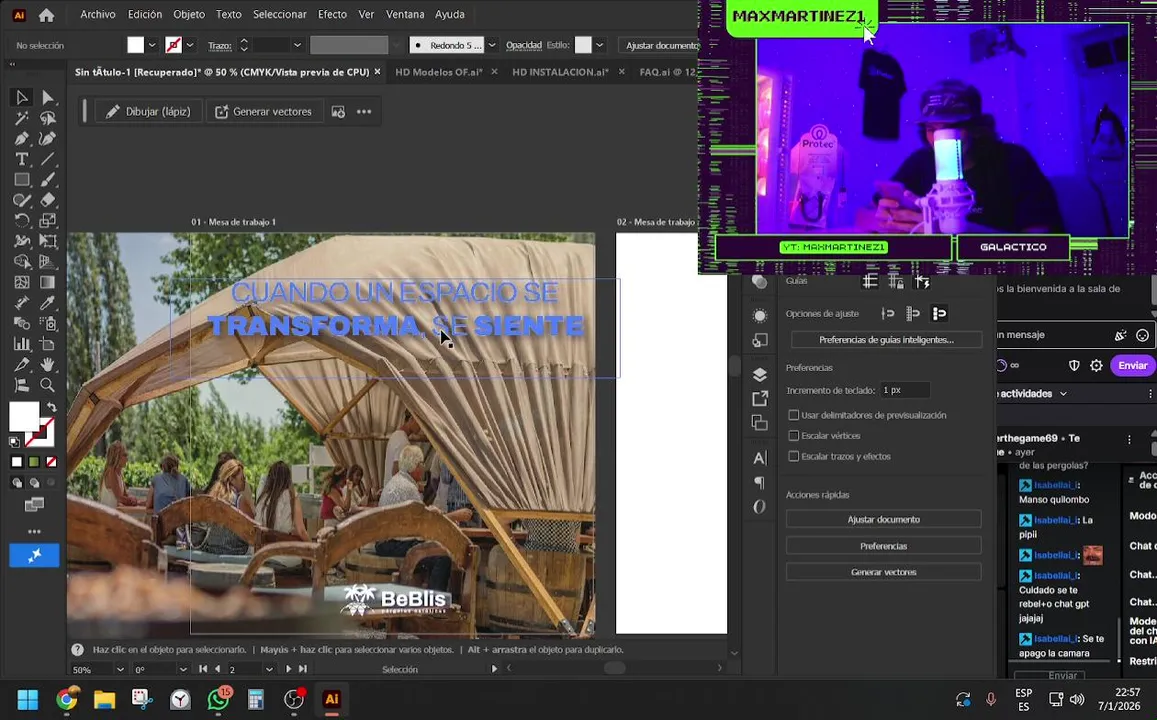Click the Illustrator home icon
This screenshot has width=1157, height=720.
pyautogui.click(x=46, y=15)
